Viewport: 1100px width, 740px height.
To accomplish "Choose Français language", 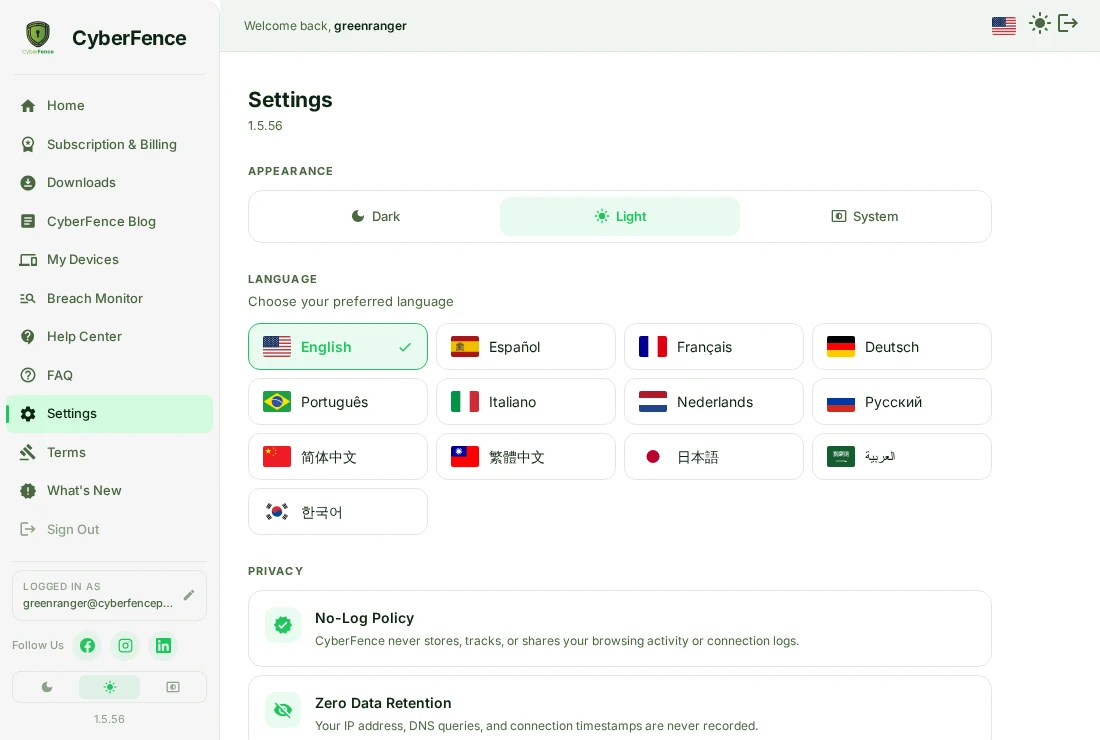I will pyautogui.click(x=713, y=347).
